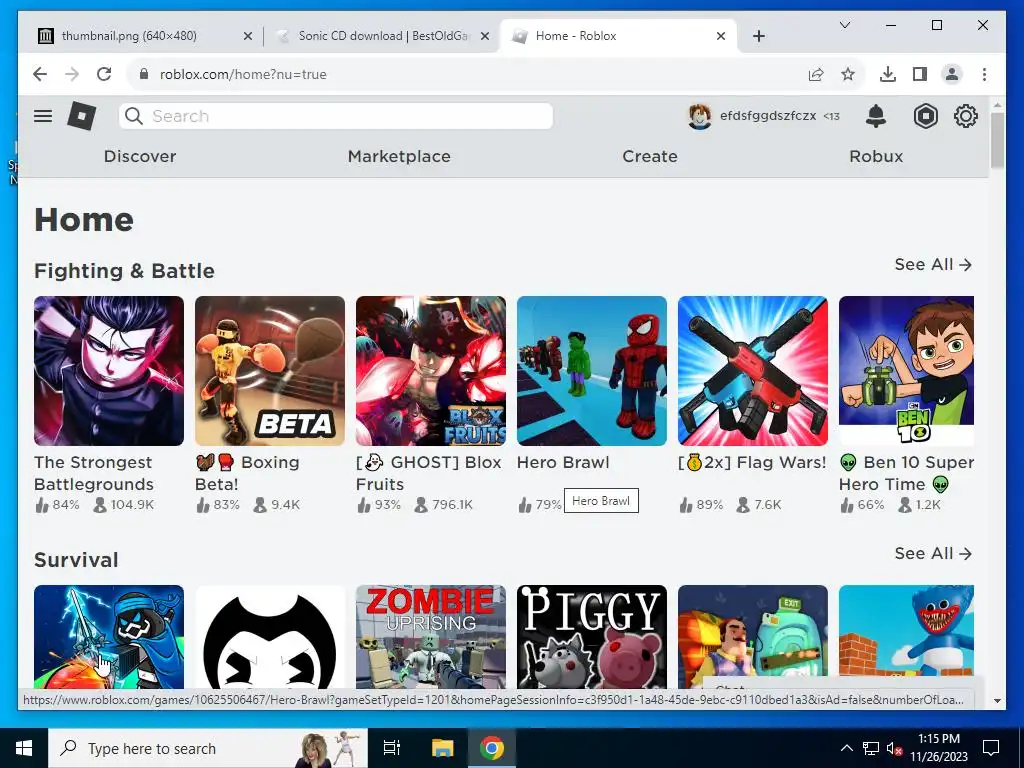Click the Chrome taskbar icon
The width and height of the screenshot is (1024, 768).
[x=492, y=748]
